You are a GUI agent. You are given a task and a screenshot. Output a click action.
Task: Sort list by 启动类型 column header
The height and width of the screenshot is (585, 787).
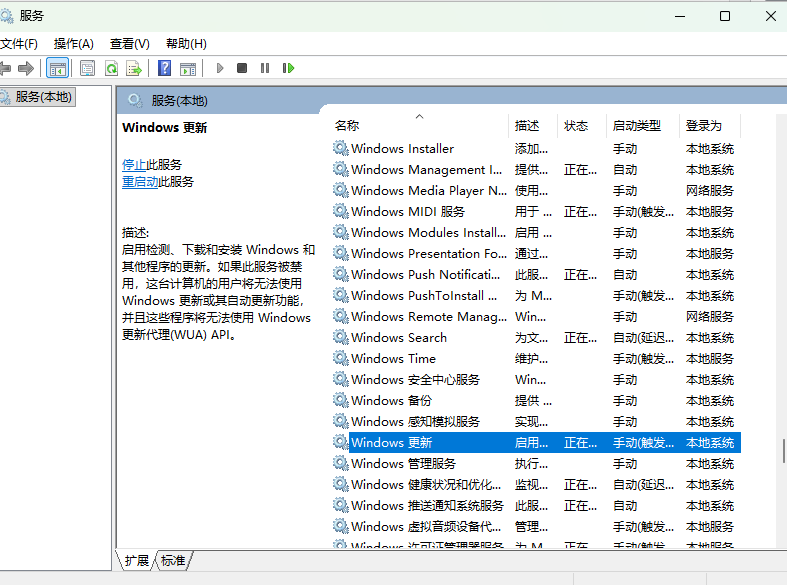(636, 125)
